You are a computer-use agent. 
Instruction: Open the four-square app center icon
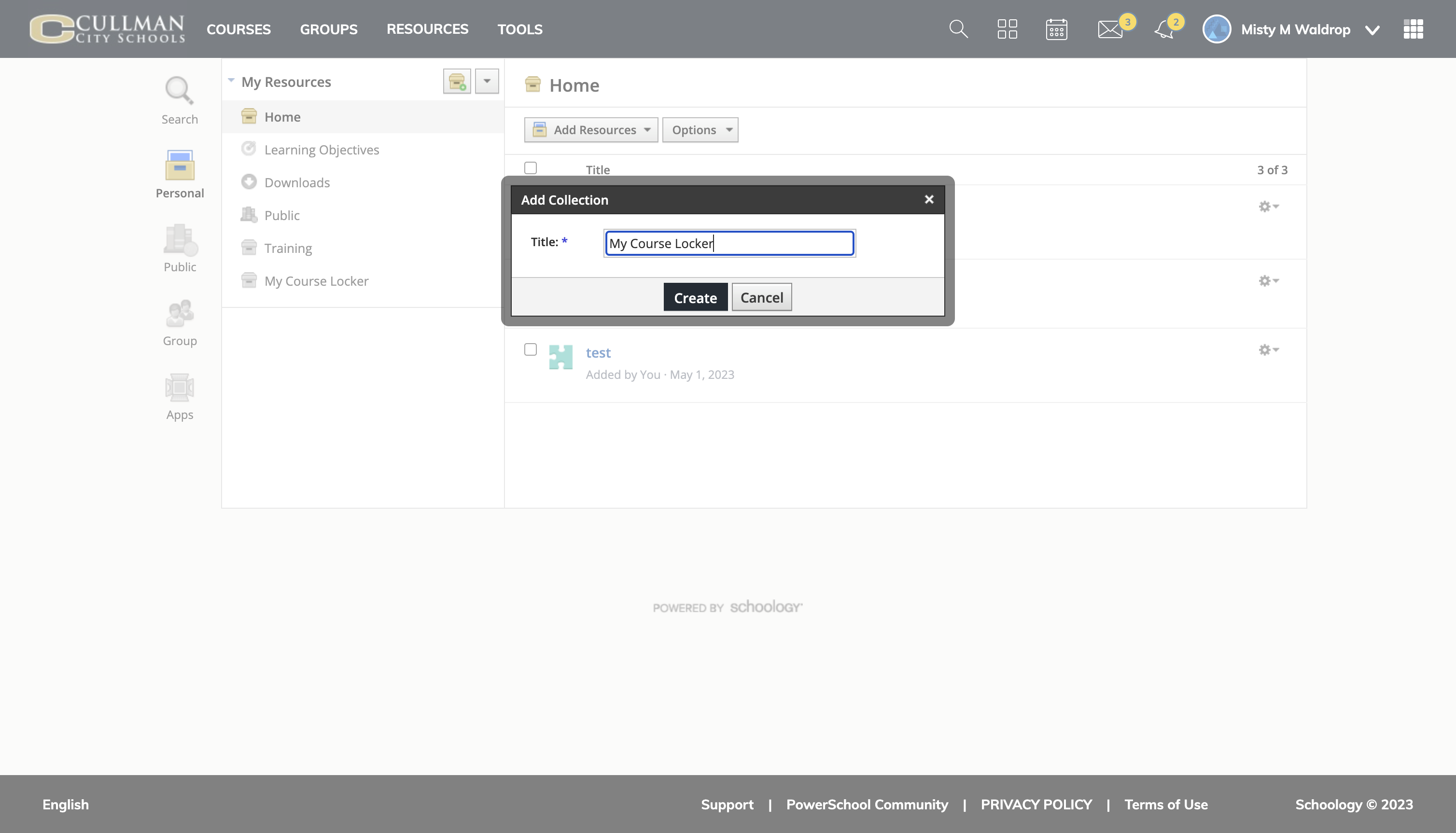(x=1007, y=29)
